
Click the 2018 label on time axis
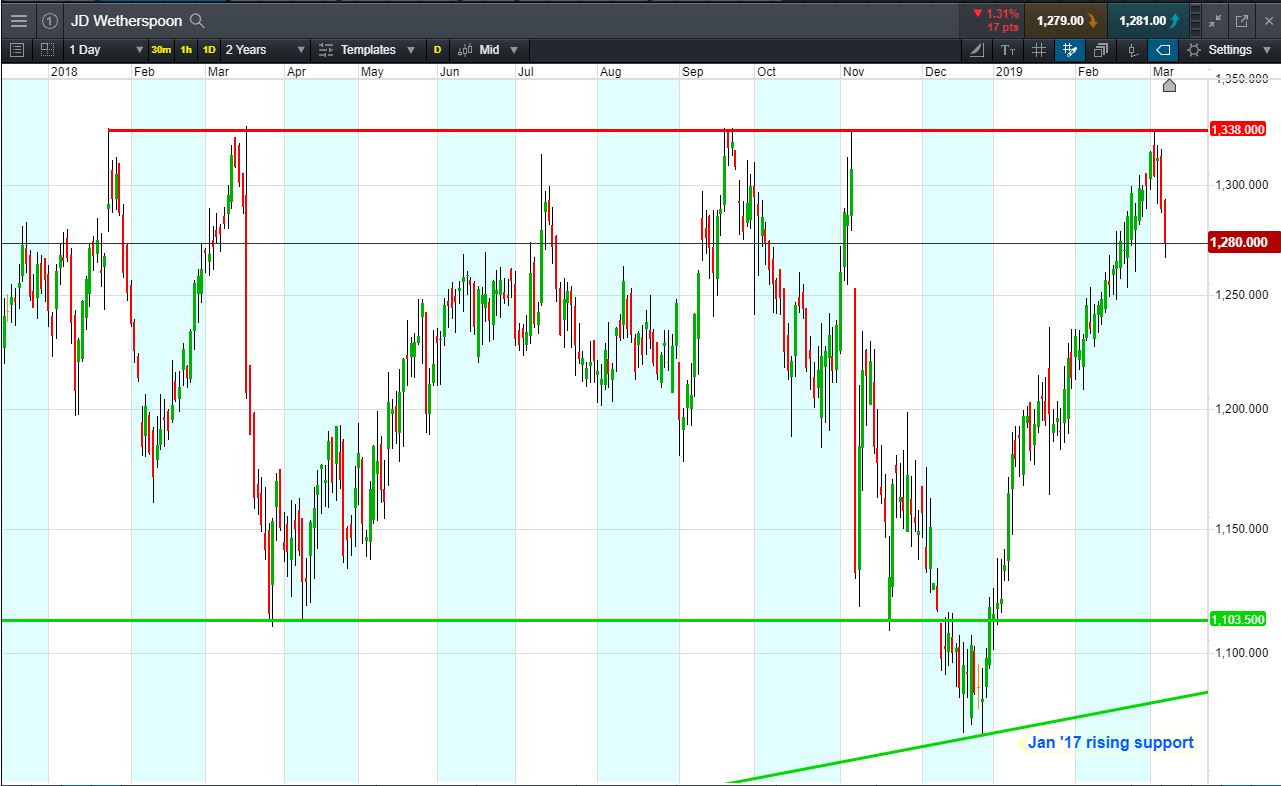click(x=64, y=72)
